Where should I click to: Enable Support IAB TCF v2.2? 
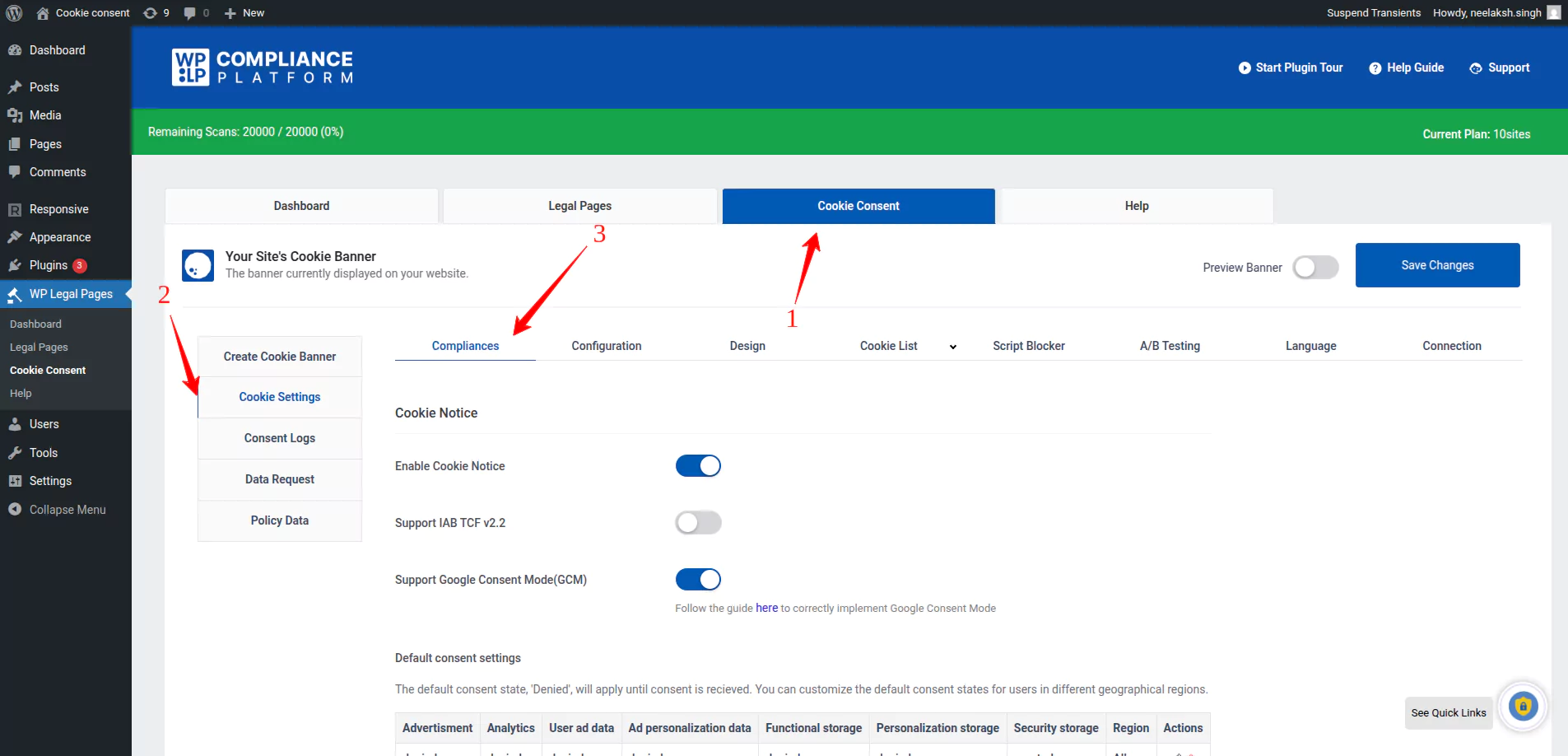pos(698,522)
